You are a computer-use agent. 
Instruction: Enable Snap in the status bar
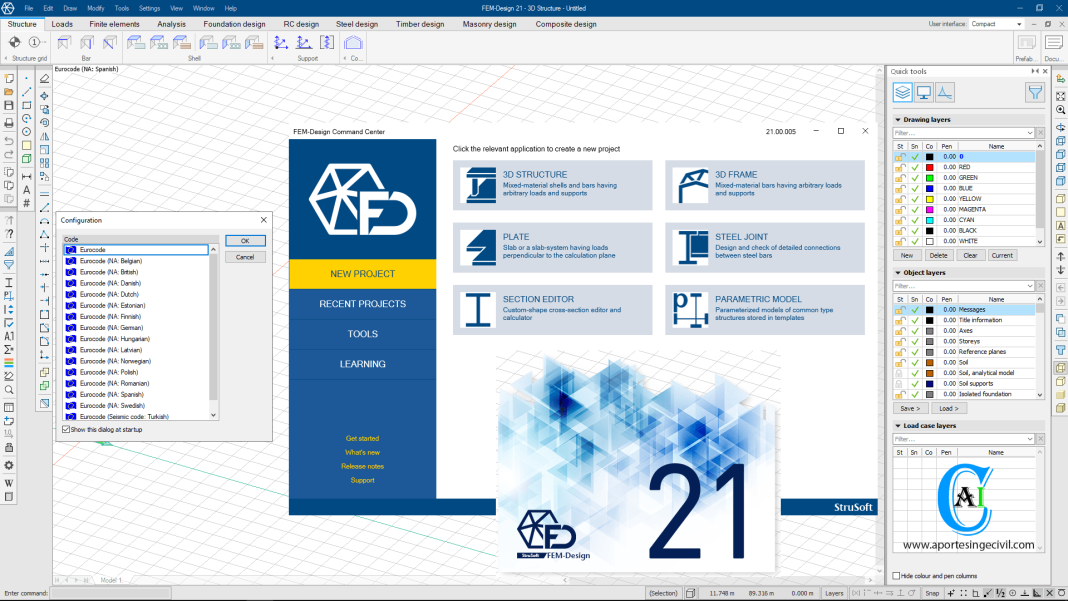[x=932, y=592]
